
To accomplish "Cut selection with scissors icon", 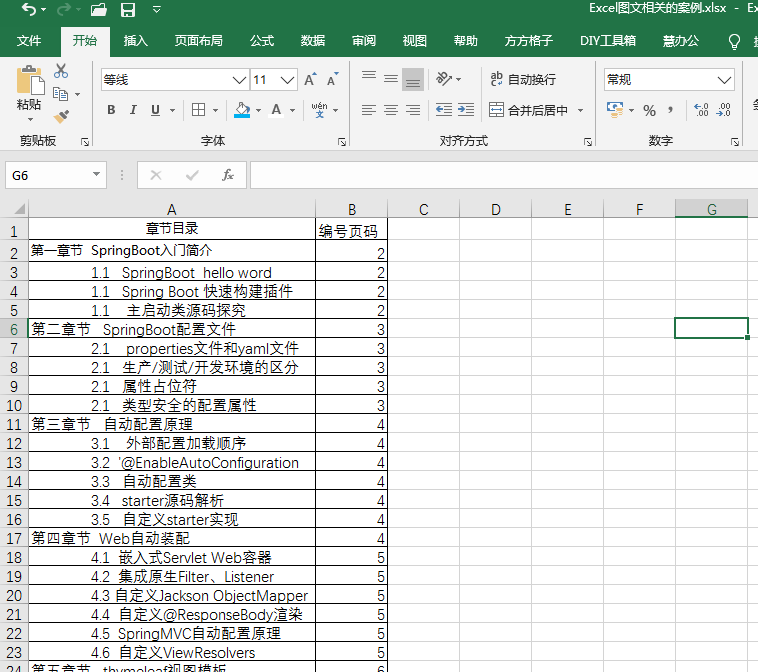I will [x=61, y=71].
